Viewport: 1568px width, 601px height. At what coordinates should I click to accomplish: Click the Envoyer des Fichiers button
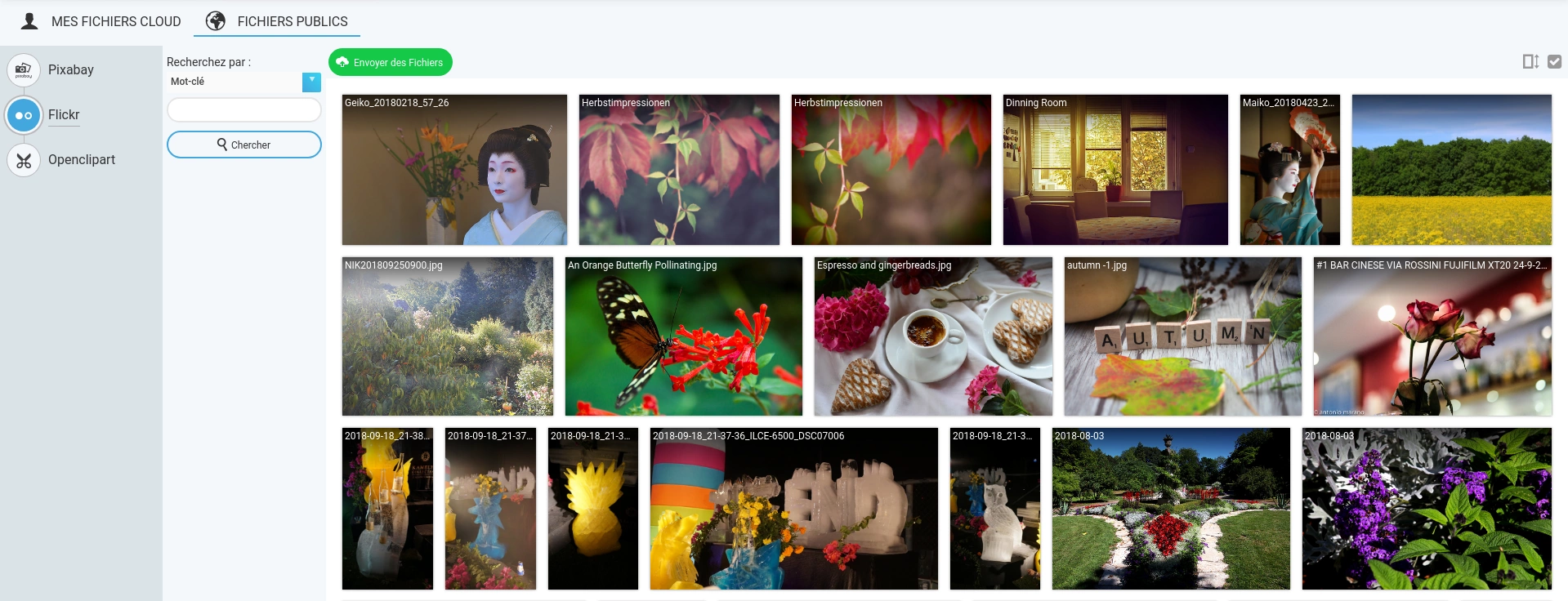click(391, 62)
